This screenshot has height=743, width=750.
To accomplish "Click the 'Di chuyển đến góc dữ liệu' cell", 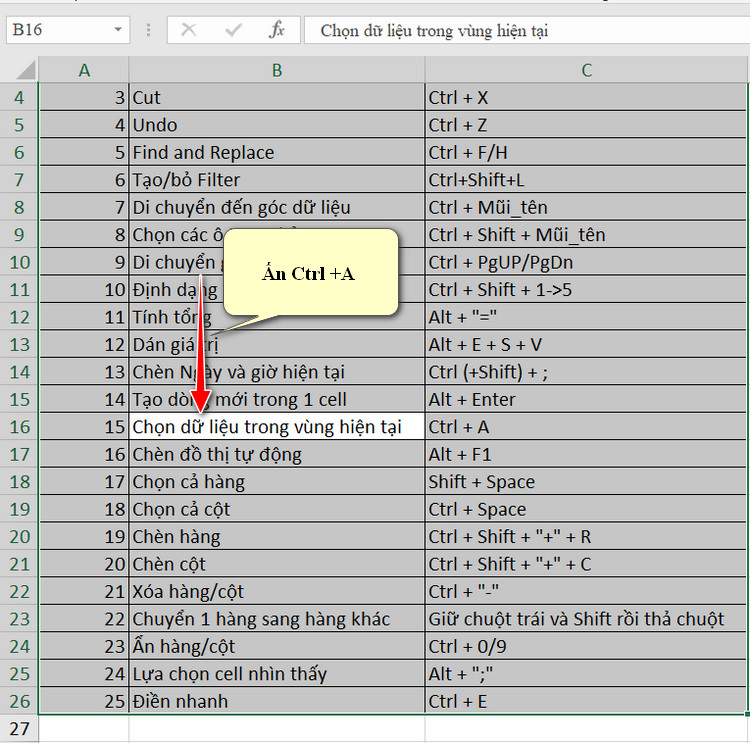I will pyautogui.click(x=276, y=207).
